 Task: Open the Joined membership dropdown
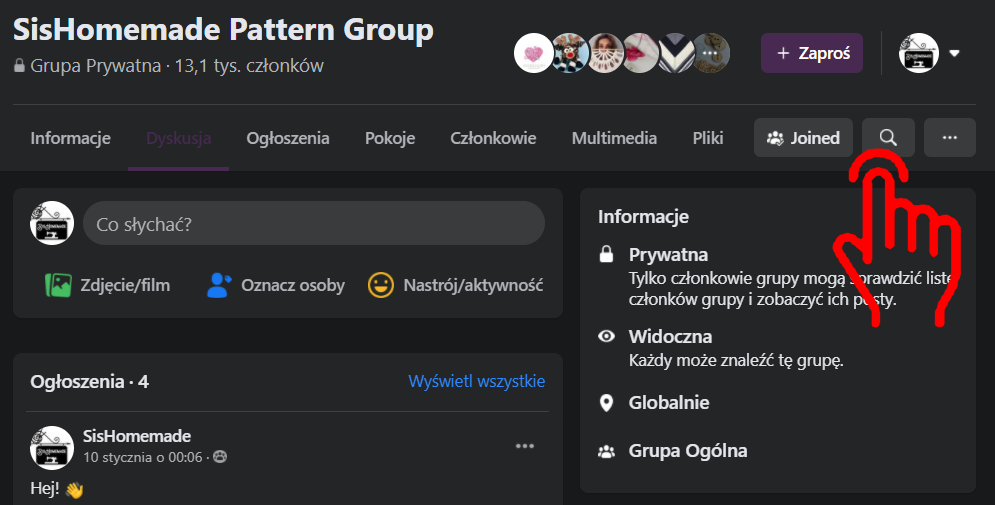point(803,138)
